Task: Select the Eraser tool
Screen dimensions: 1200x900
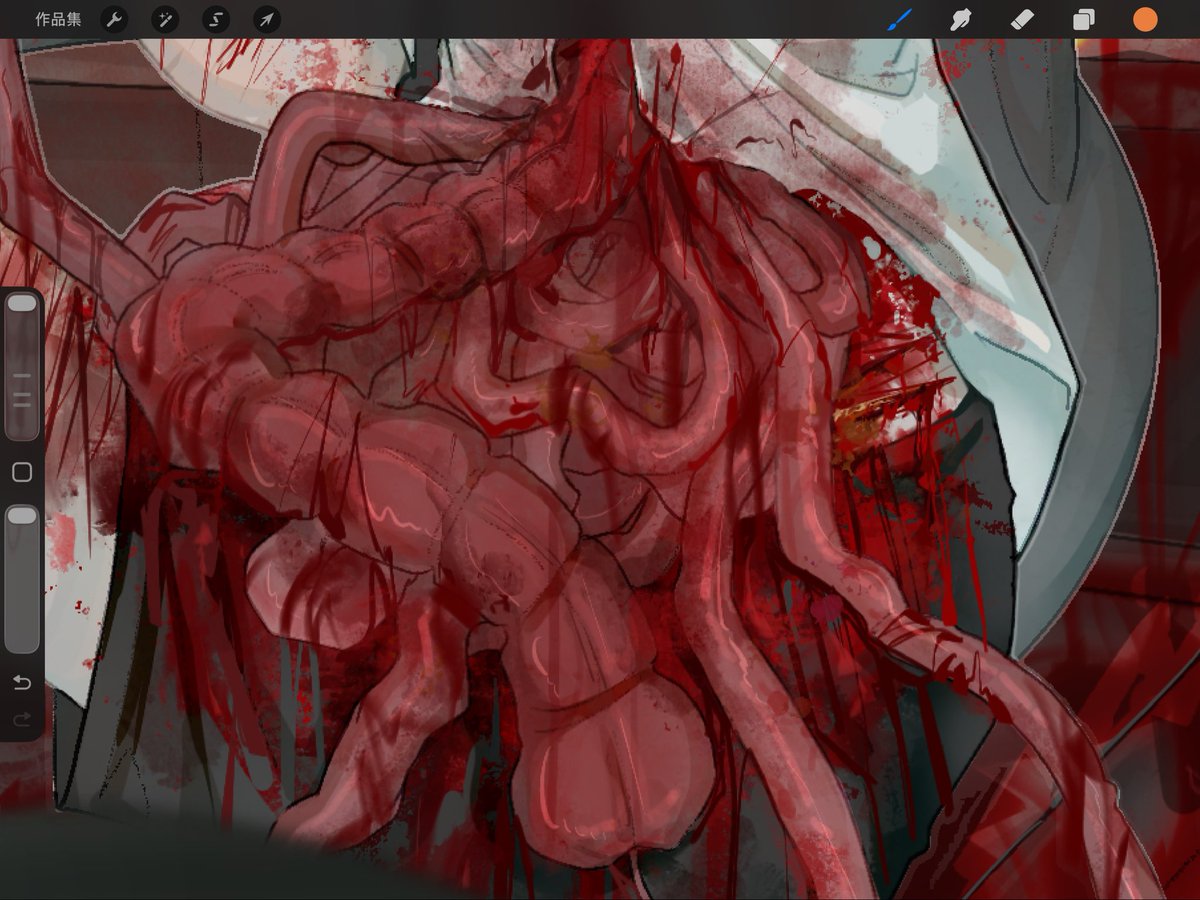Action: [1022, 19]
